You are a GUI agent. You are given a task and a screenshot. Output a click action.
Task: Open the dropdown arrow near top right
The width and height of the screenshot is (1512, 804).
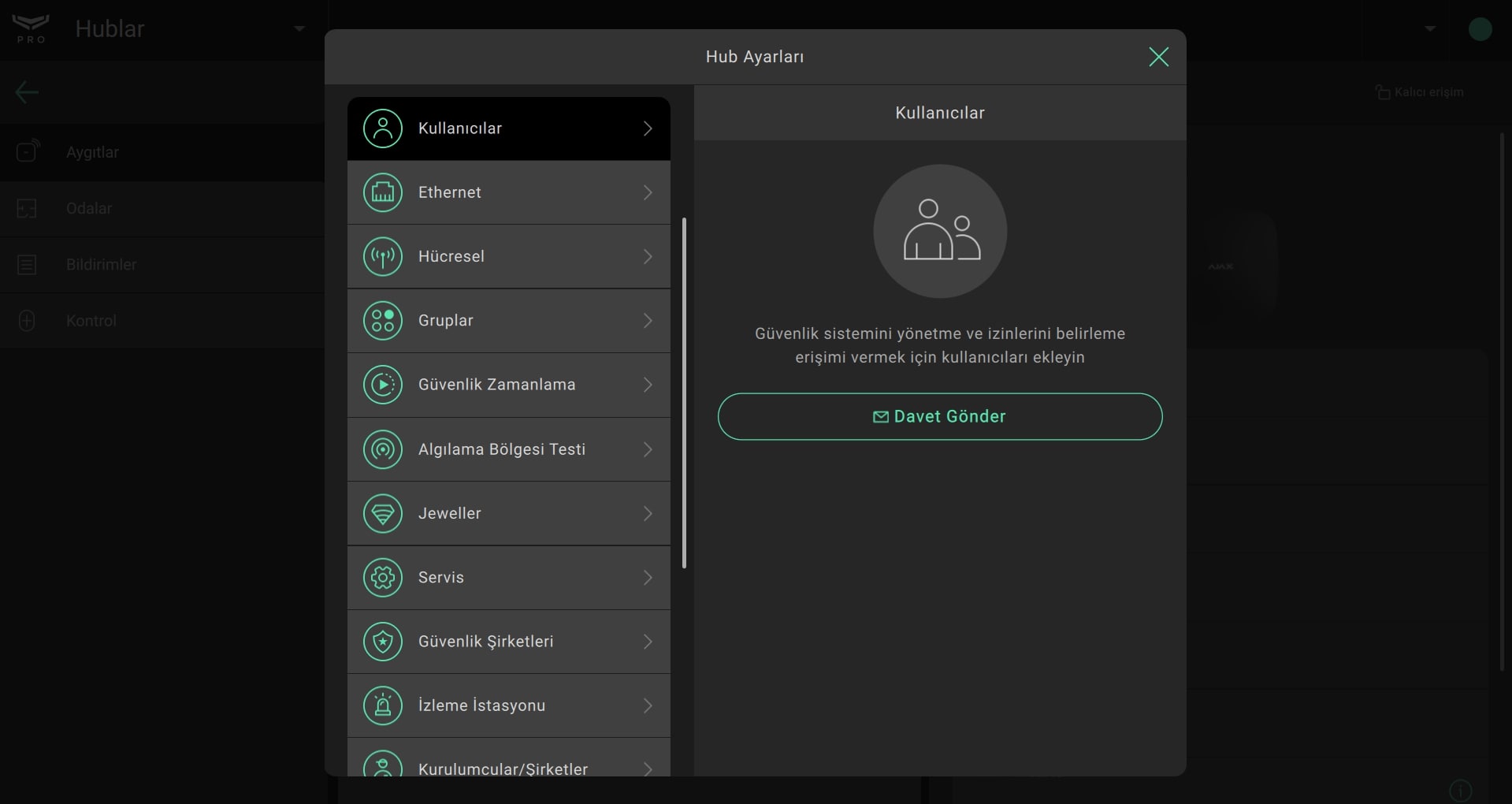coord(1430,28)
